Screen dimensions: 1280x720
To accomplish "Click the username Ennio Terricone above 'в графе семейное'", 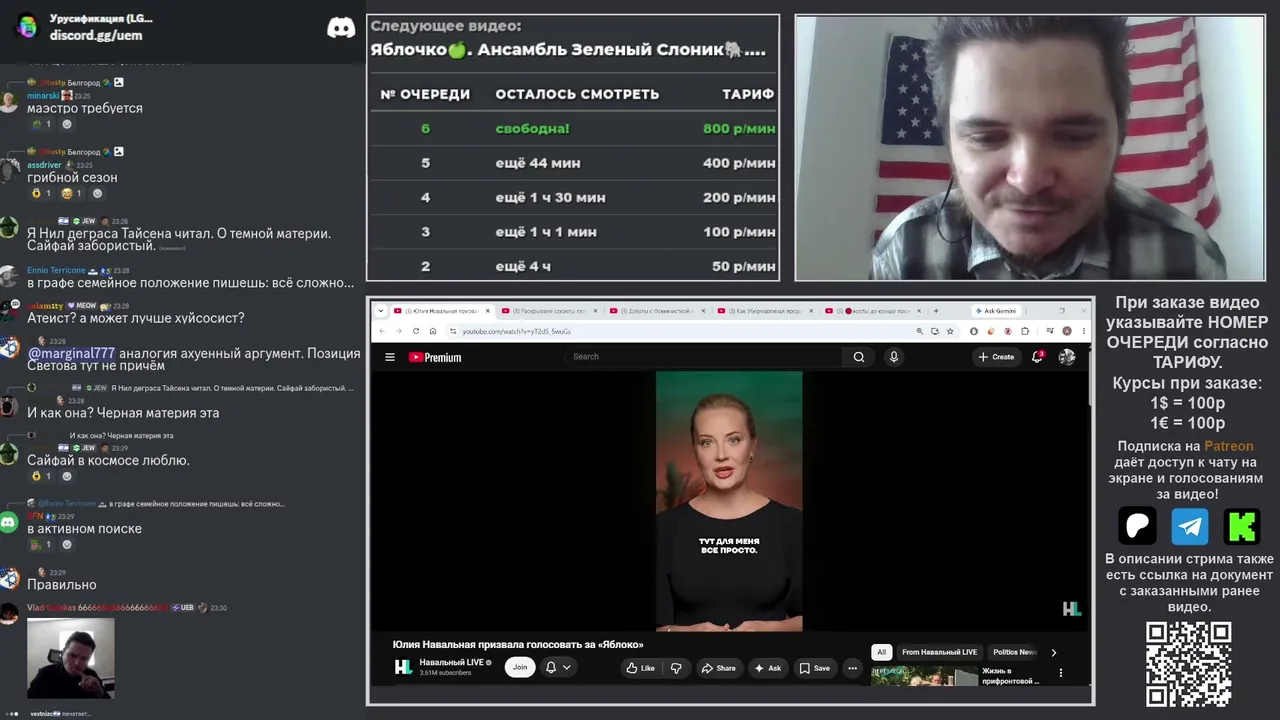I will (56, 271).
